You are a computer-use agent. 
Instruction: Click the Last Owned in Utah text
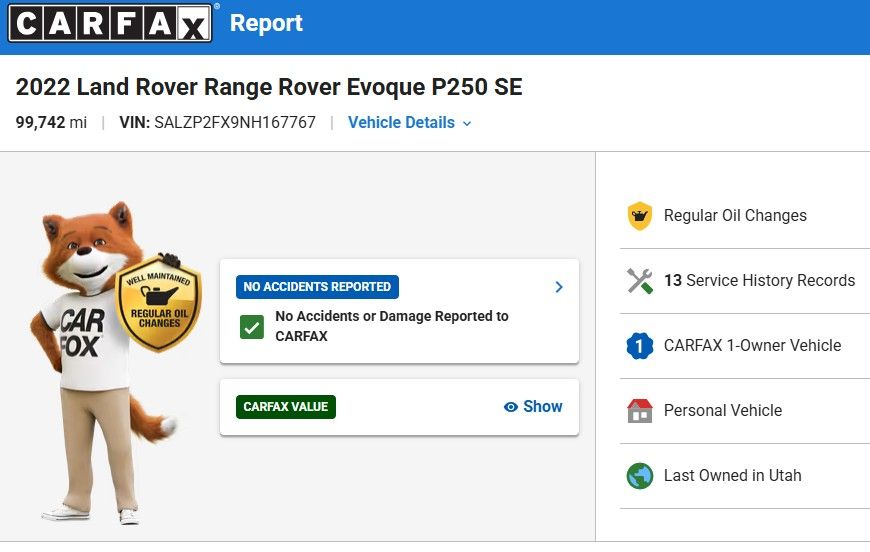click(x=732, y=475)
